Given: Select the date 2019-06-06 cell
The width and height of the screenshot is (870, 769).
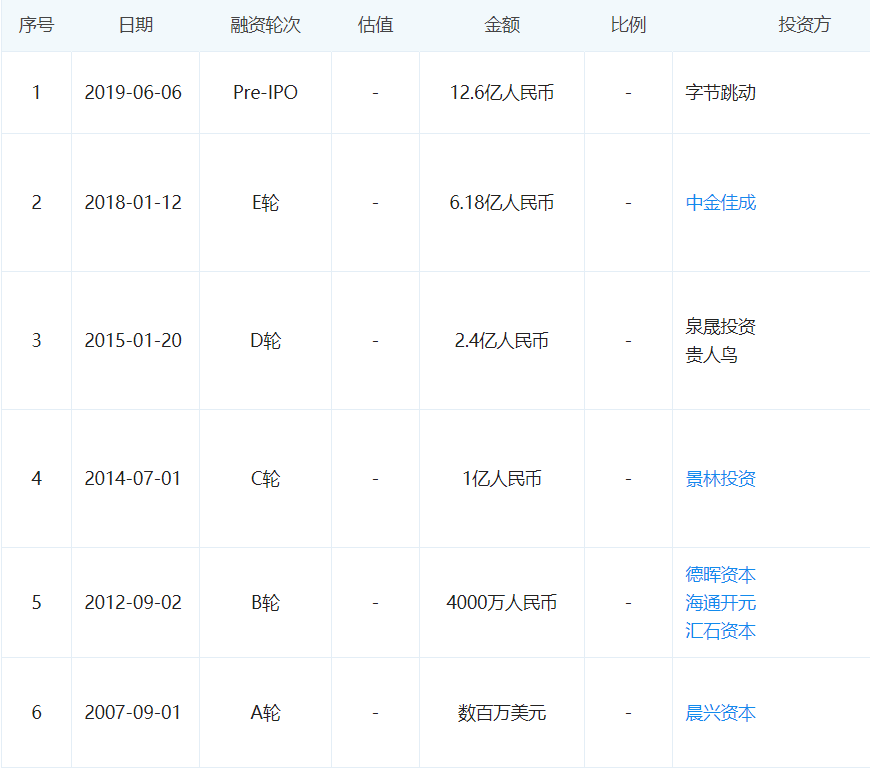Looking at the screenshot, I should [133, 92].
